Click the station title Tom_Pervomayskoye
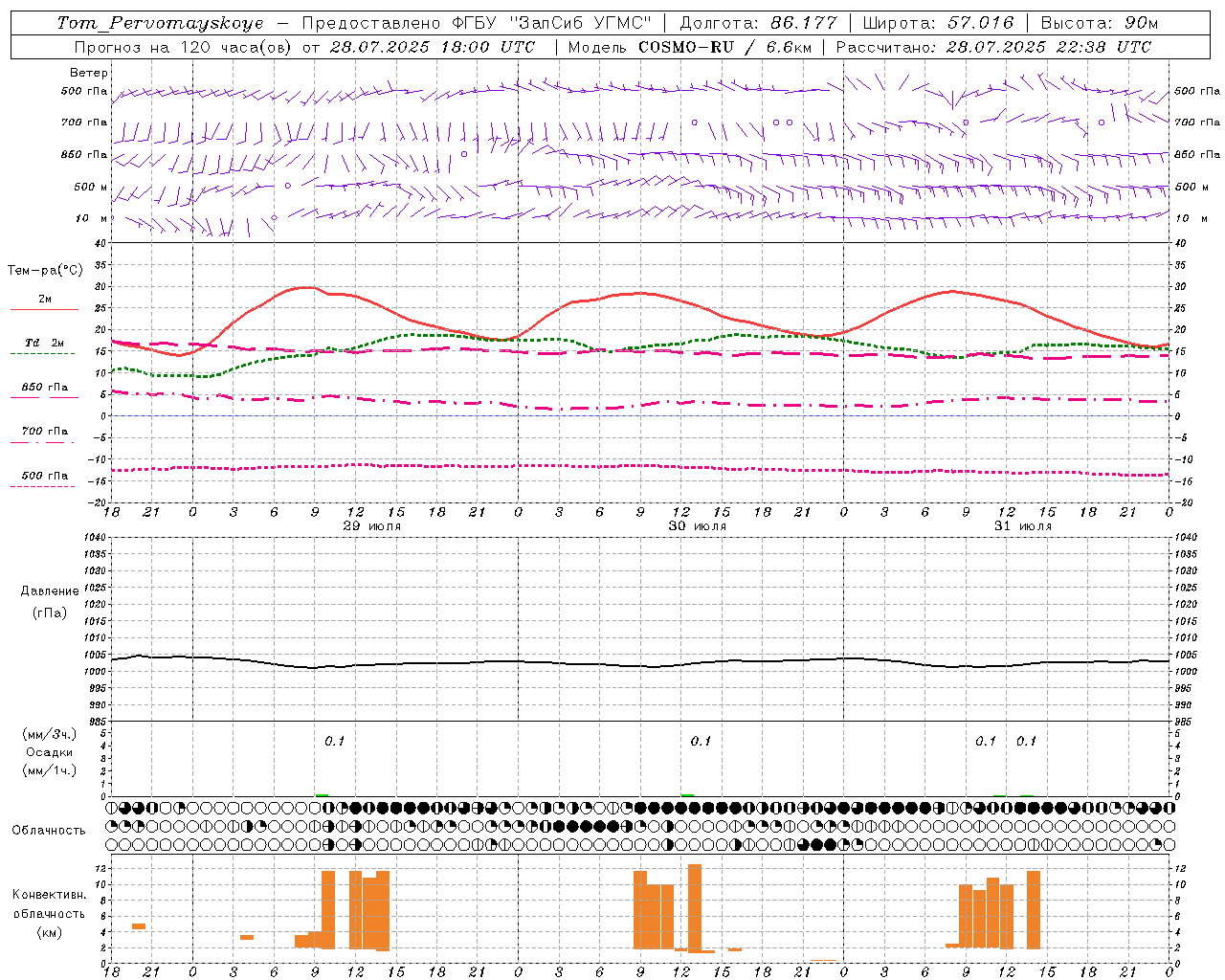 click(160, 23)
